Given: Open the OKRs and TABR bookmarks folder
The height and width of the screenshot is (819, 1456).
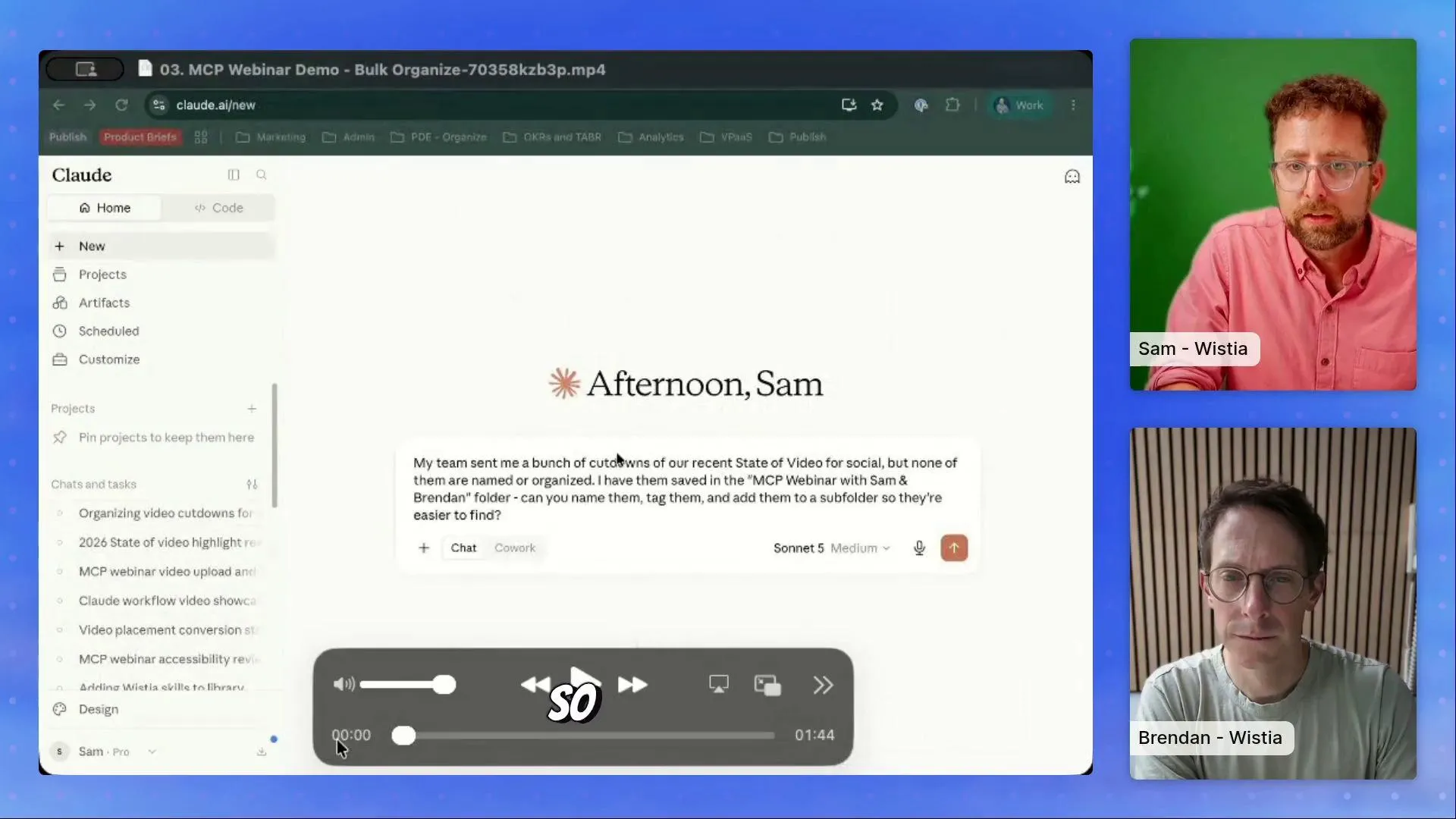Looking at the screenshot, I should 552,137.
